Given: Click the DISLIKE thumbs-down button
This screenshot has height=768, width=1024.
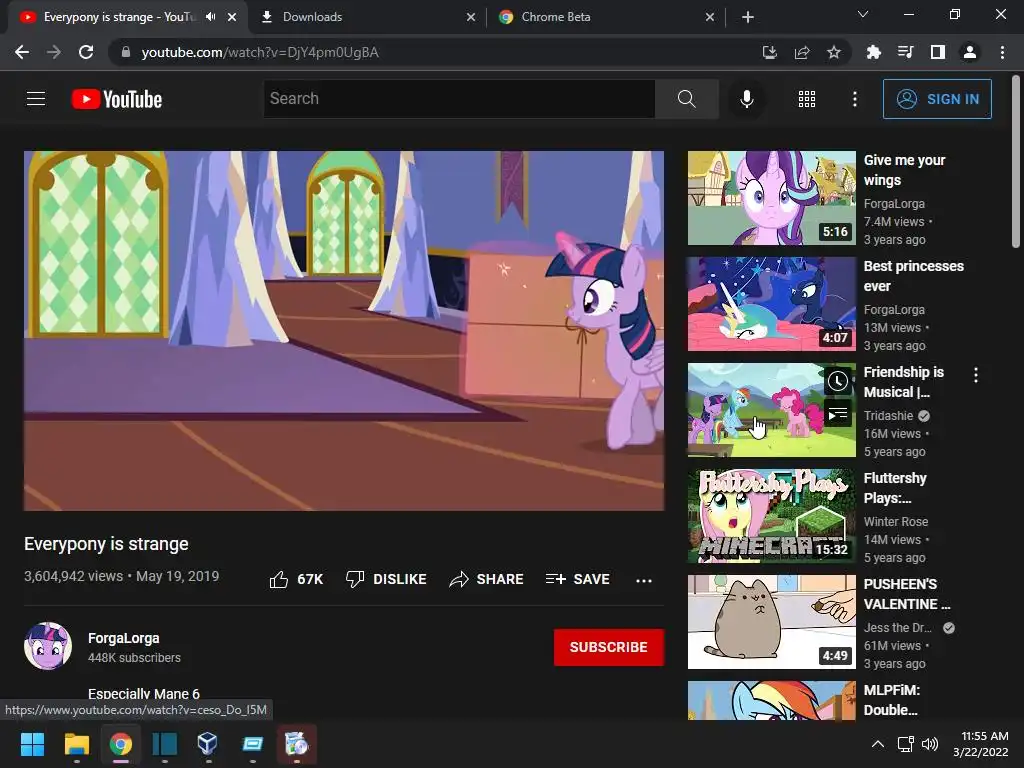Looking at the screenshot, I should pyautogui.click(x=386, y=579).
